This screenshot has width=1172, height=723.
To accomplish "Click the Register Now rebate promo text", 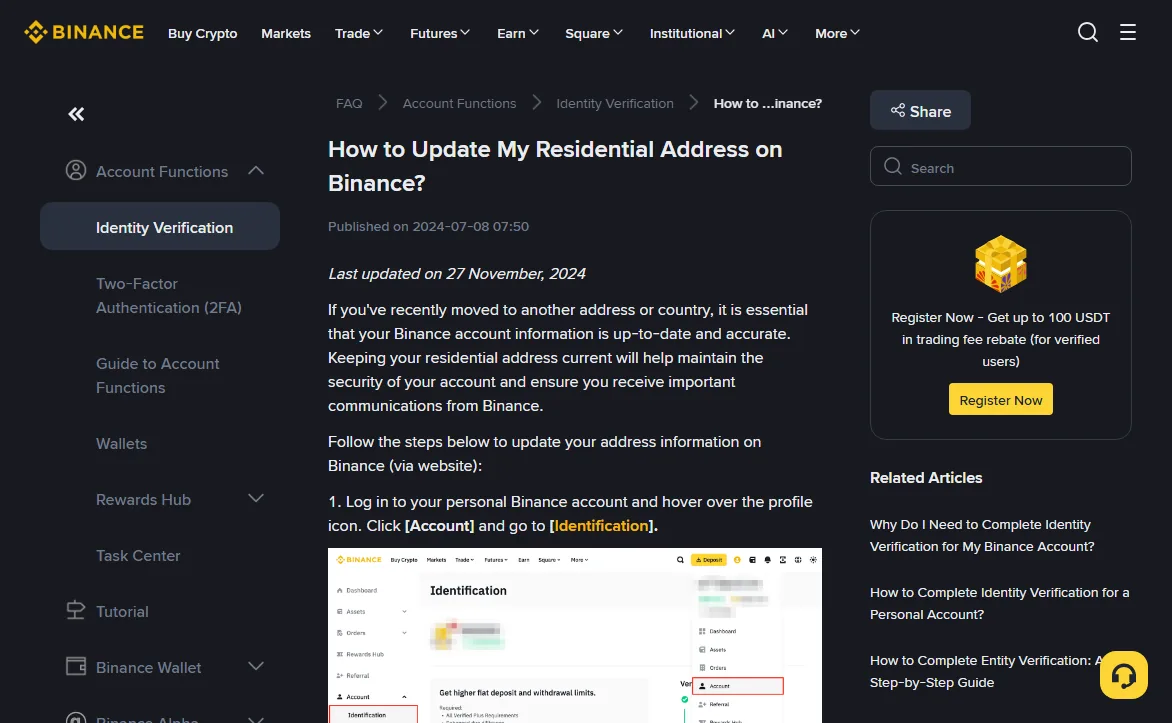I will coord(1000,339).
